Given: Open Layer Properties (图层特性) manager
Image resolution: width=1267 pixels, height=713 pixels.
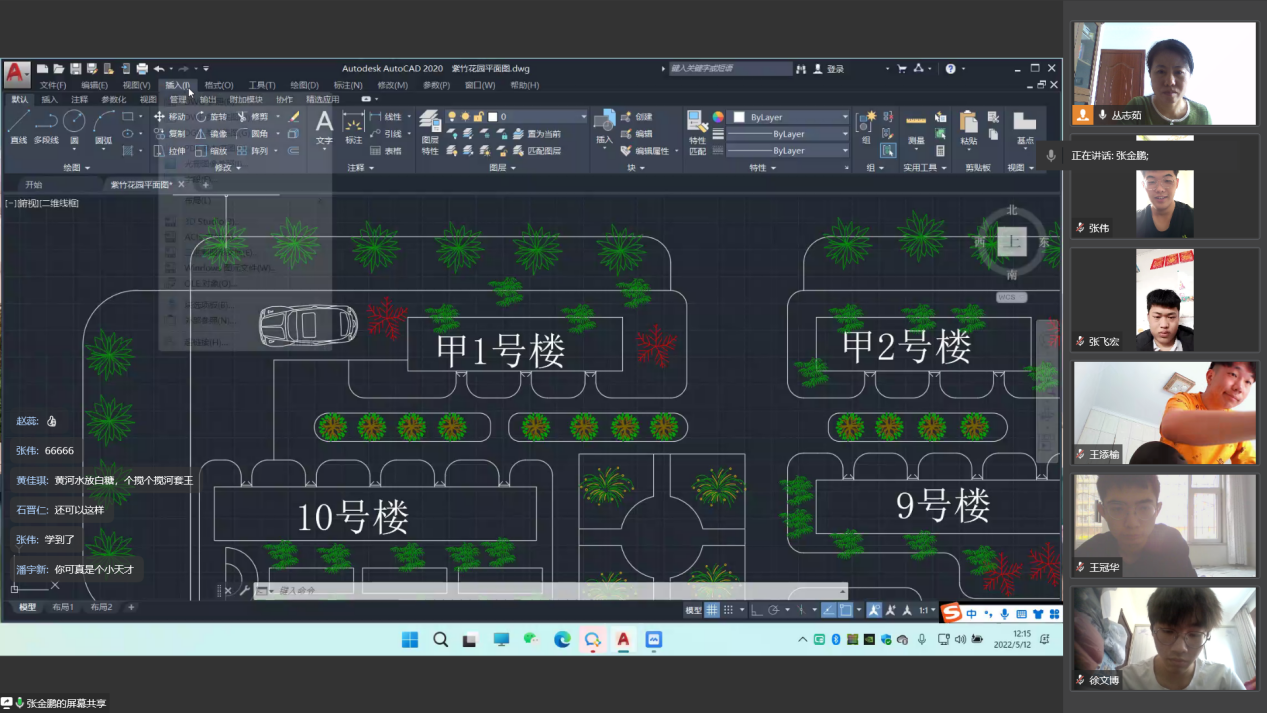Looking at the screenshot, I should point(430,129).
